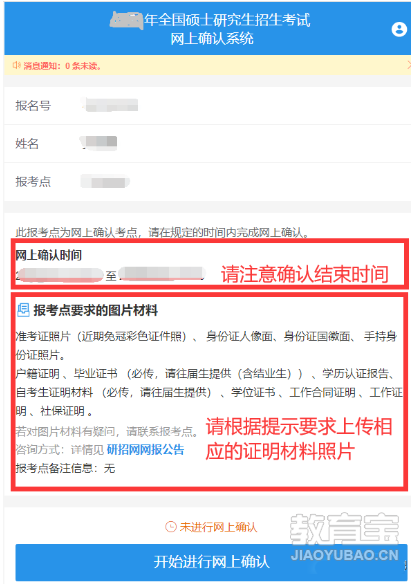Expand the notification bar right arrow
Image resolution: width=420 pixels, height=584 pixels.
tap(408, 65)
